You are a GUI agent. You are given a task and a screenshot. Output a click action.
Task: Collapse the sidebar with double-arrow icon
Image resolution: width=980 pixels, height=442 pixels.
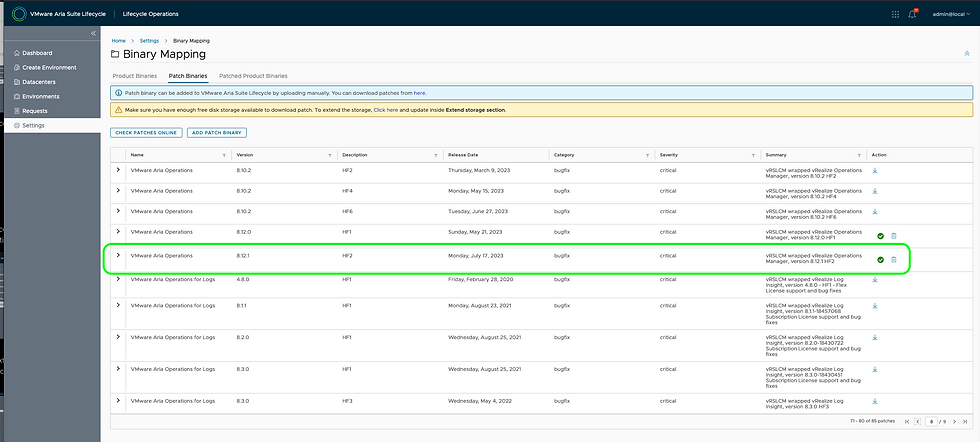pos(93,33)
